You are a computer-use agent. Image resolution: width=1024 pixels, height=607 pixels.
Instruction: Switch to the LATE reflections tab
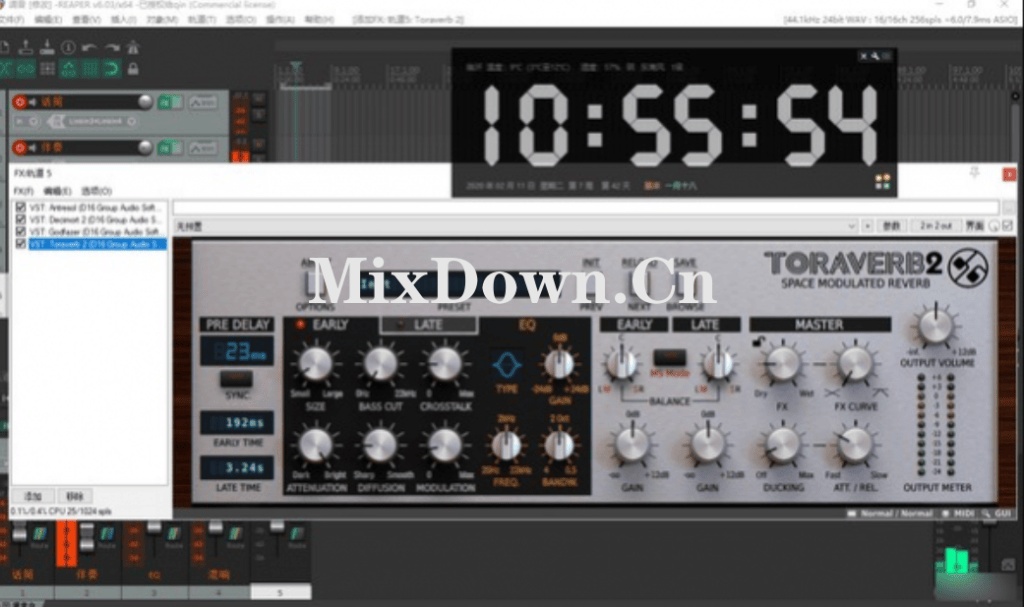click(x=428, y=325)
